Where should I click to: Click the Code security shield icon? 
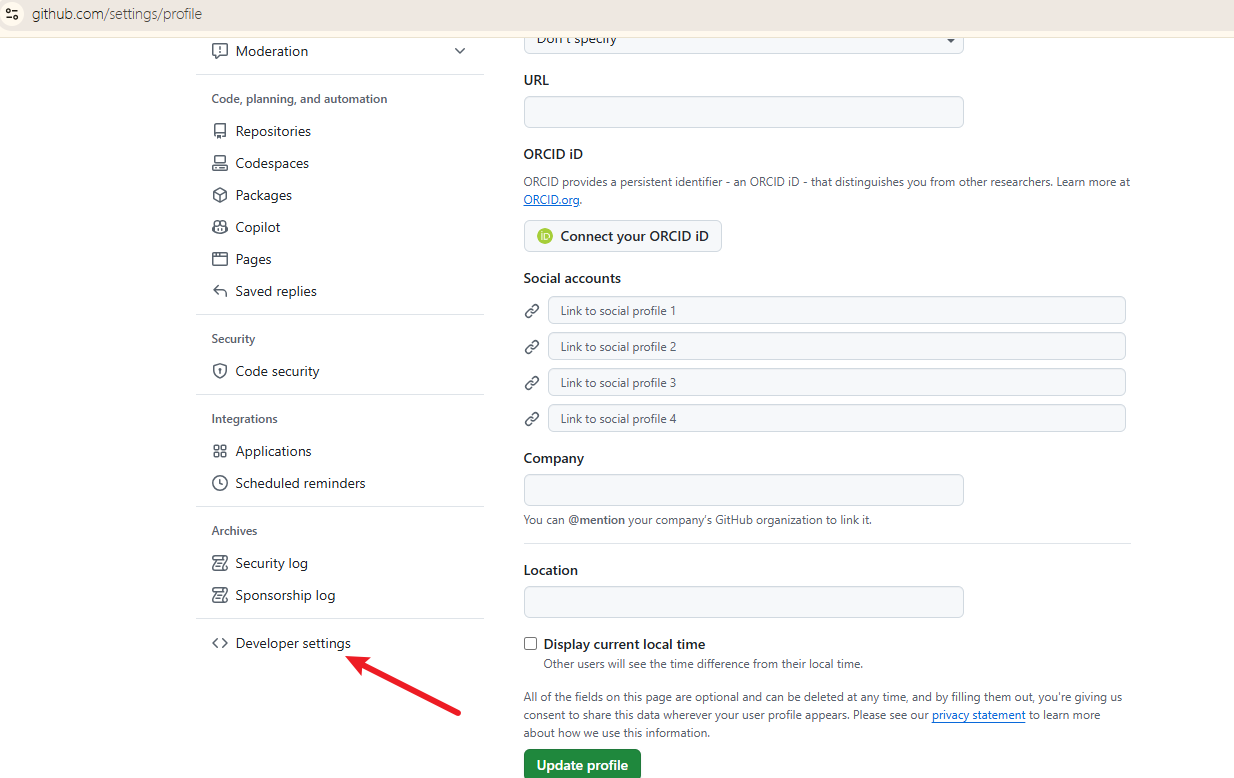[220, 371]
